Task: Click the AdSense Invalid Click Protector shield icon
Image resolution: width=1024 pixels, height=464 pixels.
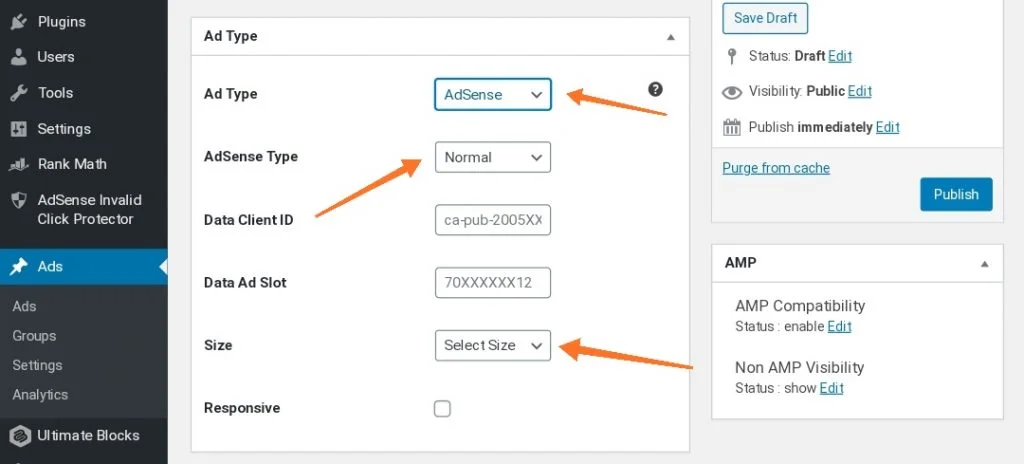Action: click(x=18, y=200)
